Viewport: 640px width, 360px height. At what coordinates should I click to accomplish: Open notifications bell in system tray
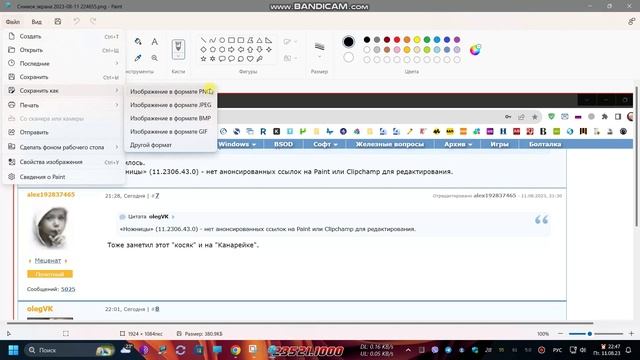629,350
